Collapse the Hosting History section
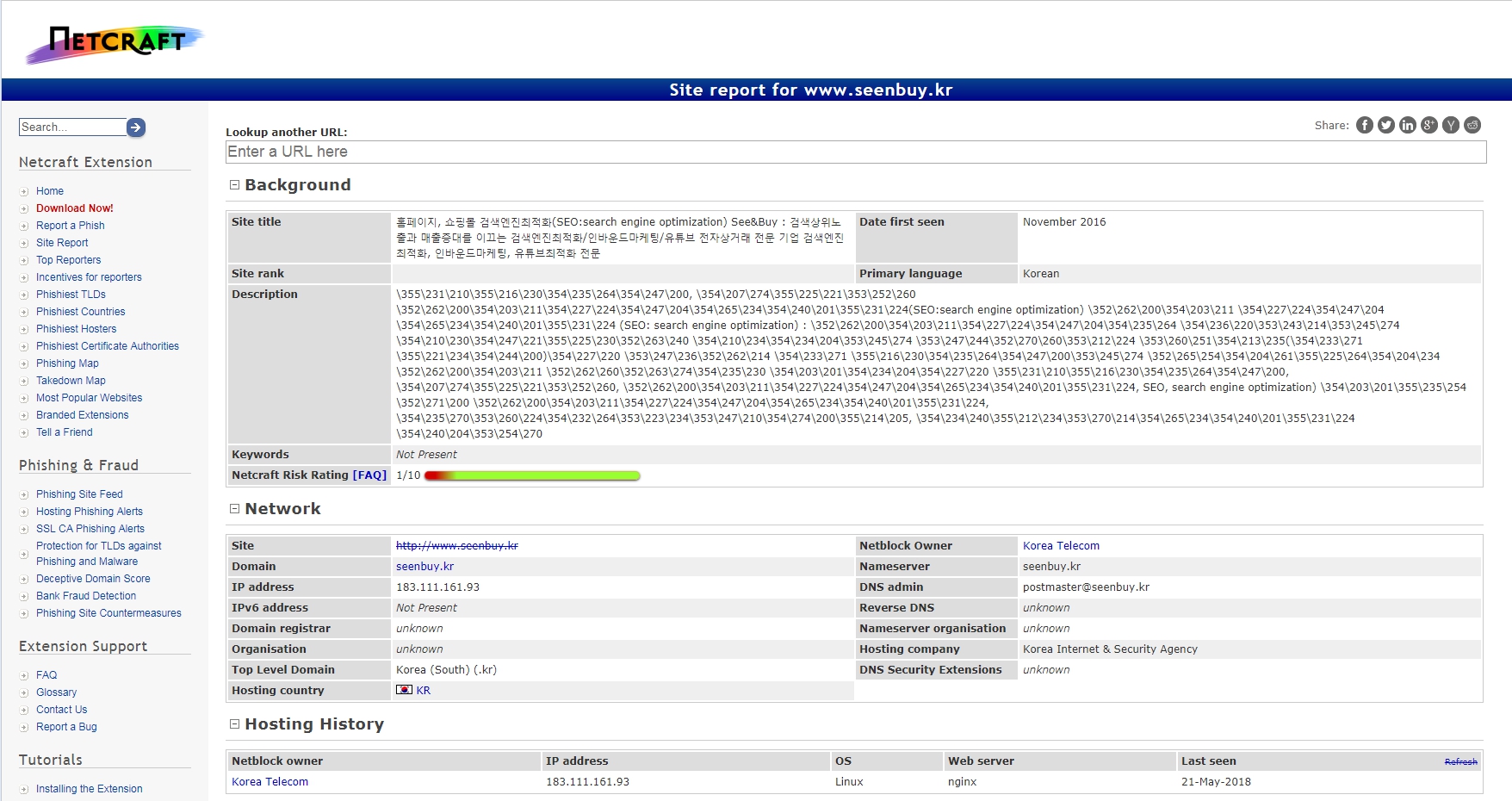Image resolution: width=1512 pixels, height=801 pixels. [234, 724]
